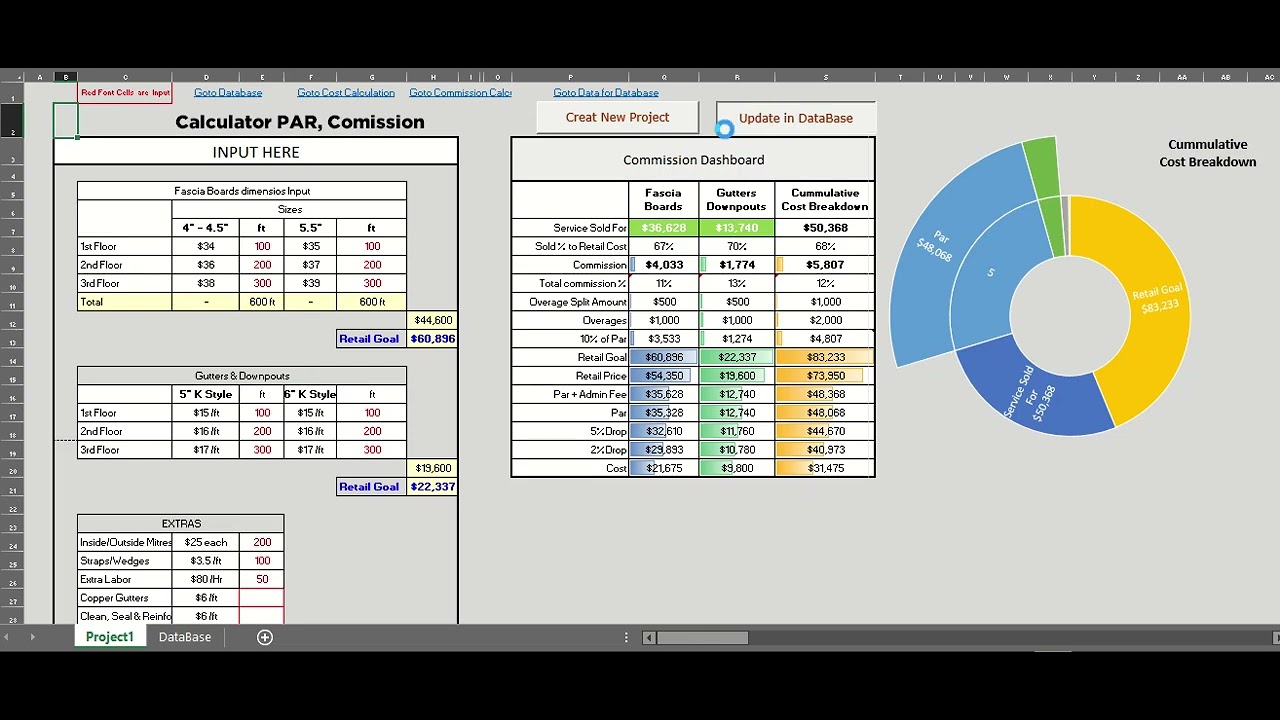1280x720 pixels.
Task: Click the horizontal scrollbar left arrow
Action: tap(649, 638)
